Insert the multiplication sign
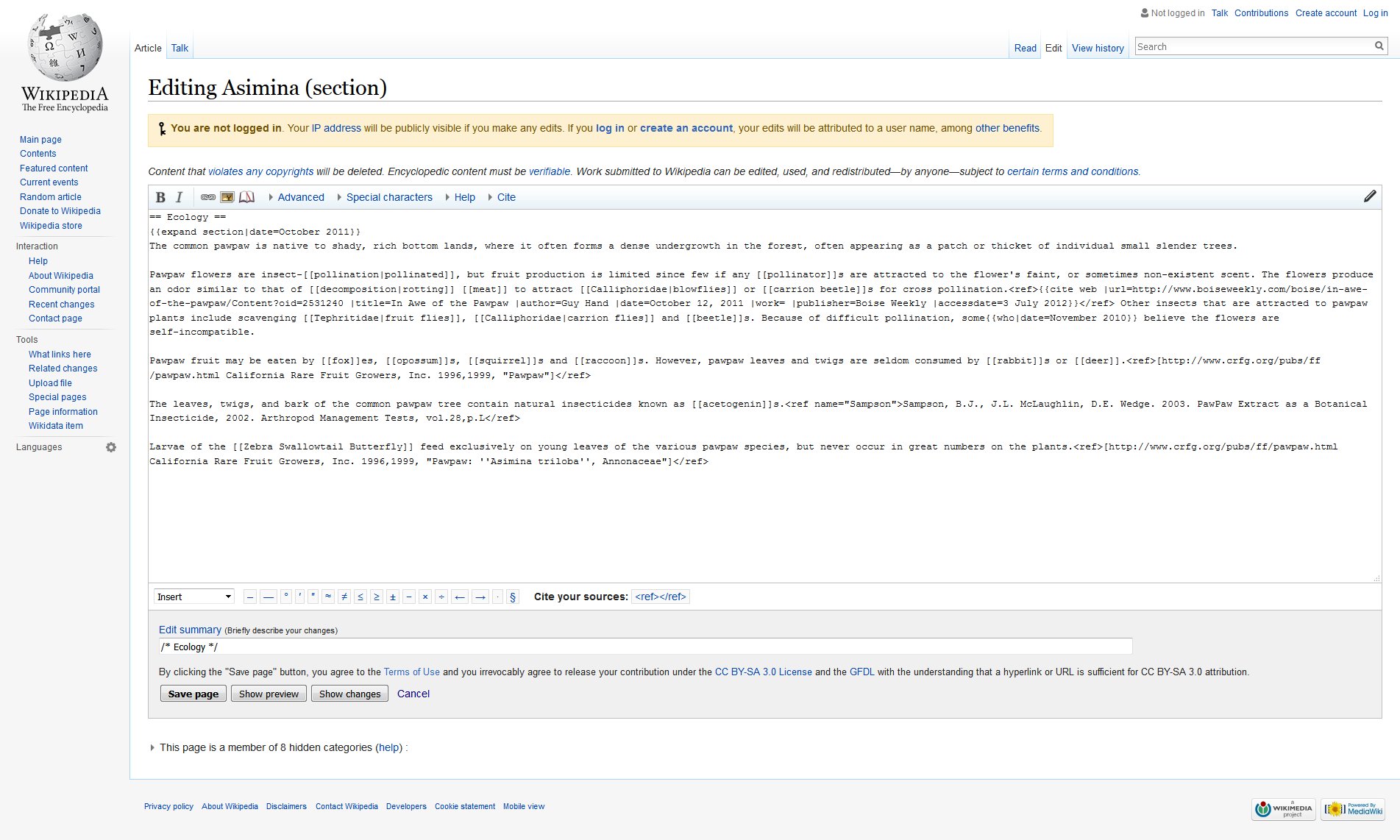Viewport: 1400px width, 840px height. coord(425,597)
